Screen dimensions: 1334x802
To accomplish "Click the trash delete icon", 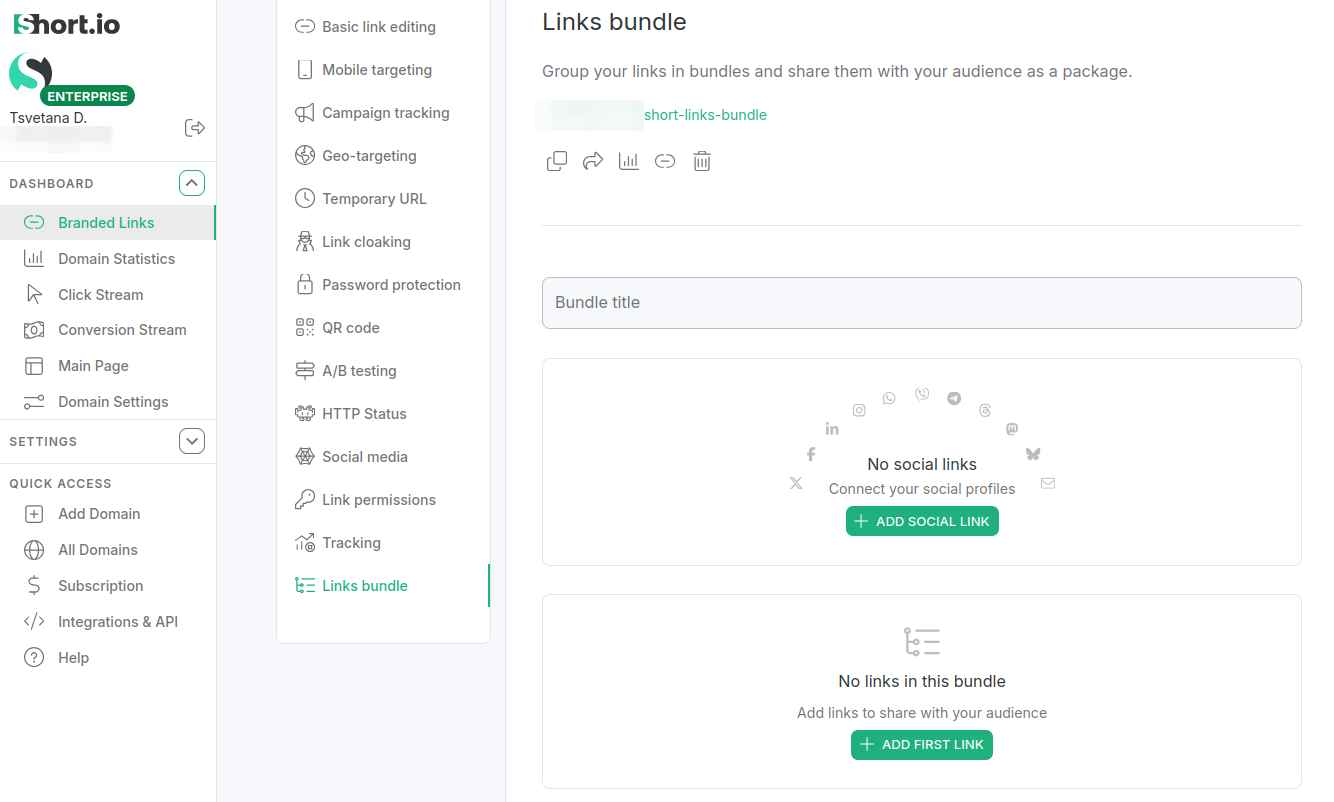I will click(x=702, y=161).
